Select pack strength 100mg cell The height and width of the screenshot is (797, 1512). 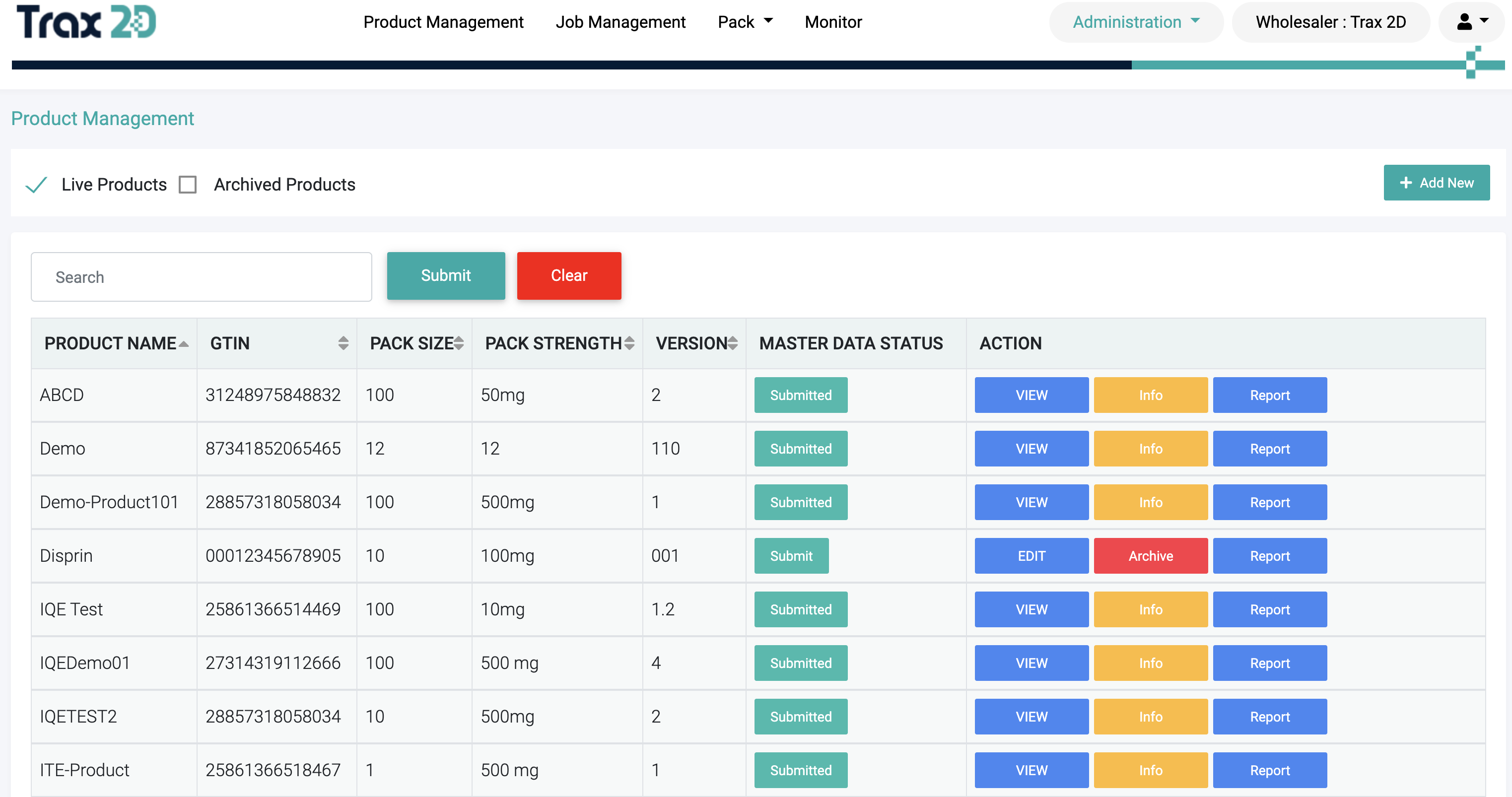[557, 556]
